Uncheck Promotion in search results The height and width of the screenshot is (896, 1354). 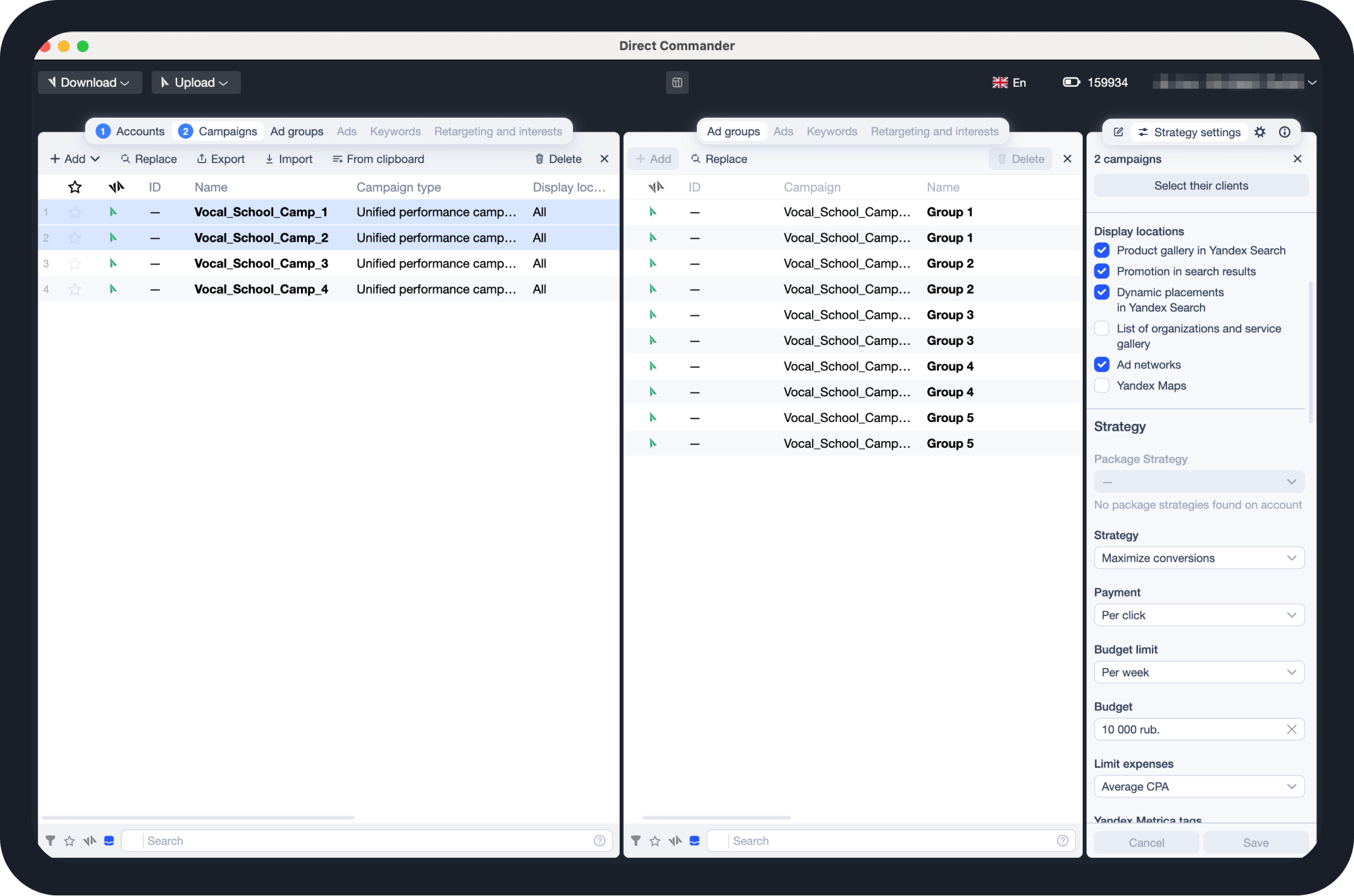coord(1102,271)
